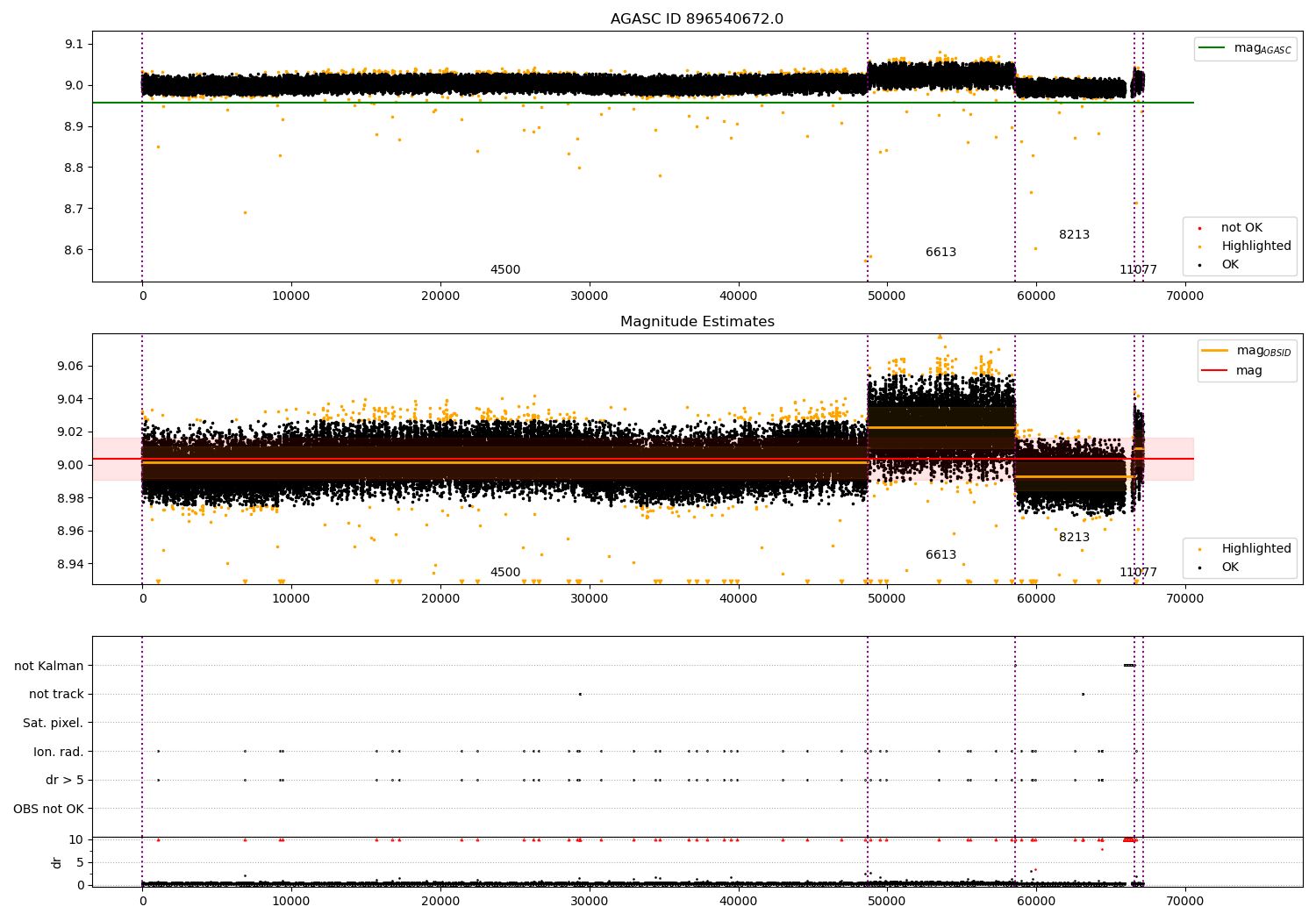Click the orange mag OBSID legend line

coord(1215,351)
